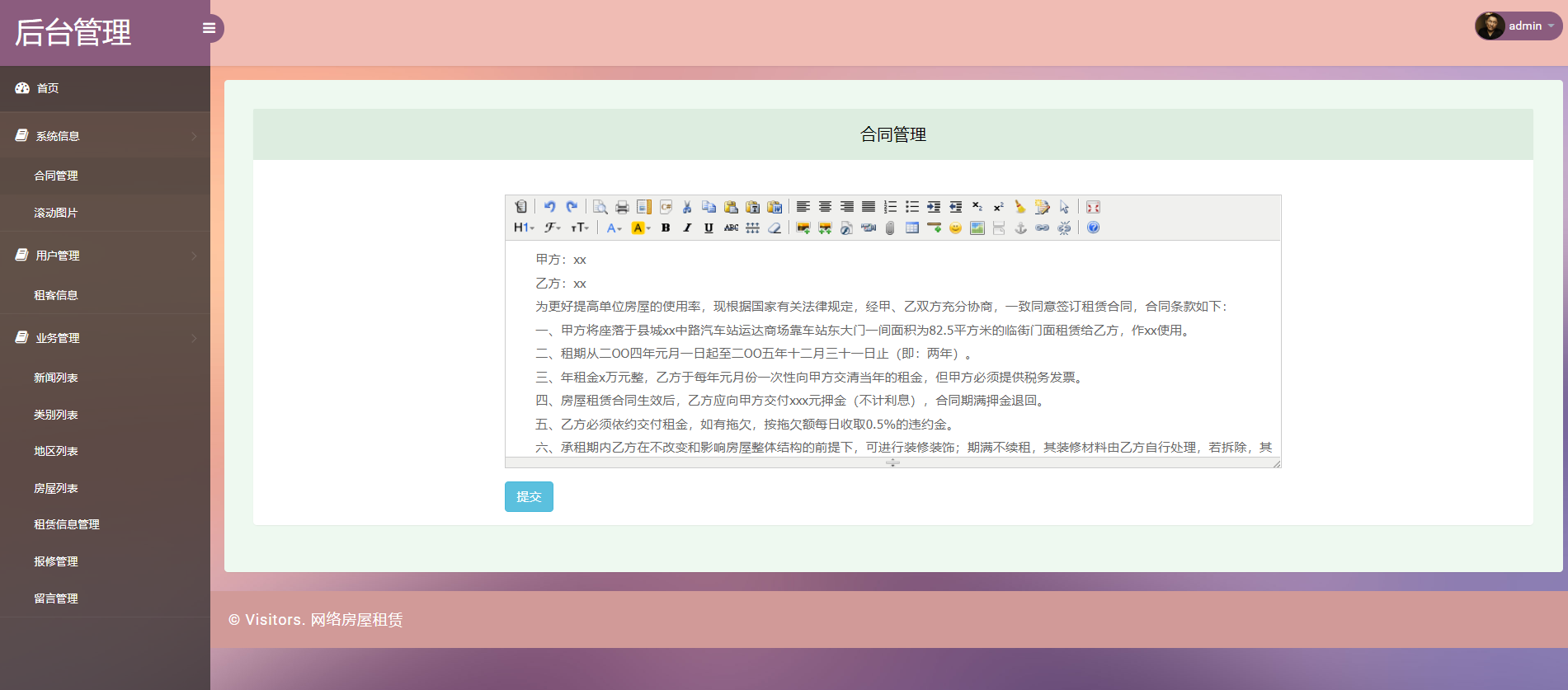Toggle editor fullscreen mode

tap(1093, 207)
